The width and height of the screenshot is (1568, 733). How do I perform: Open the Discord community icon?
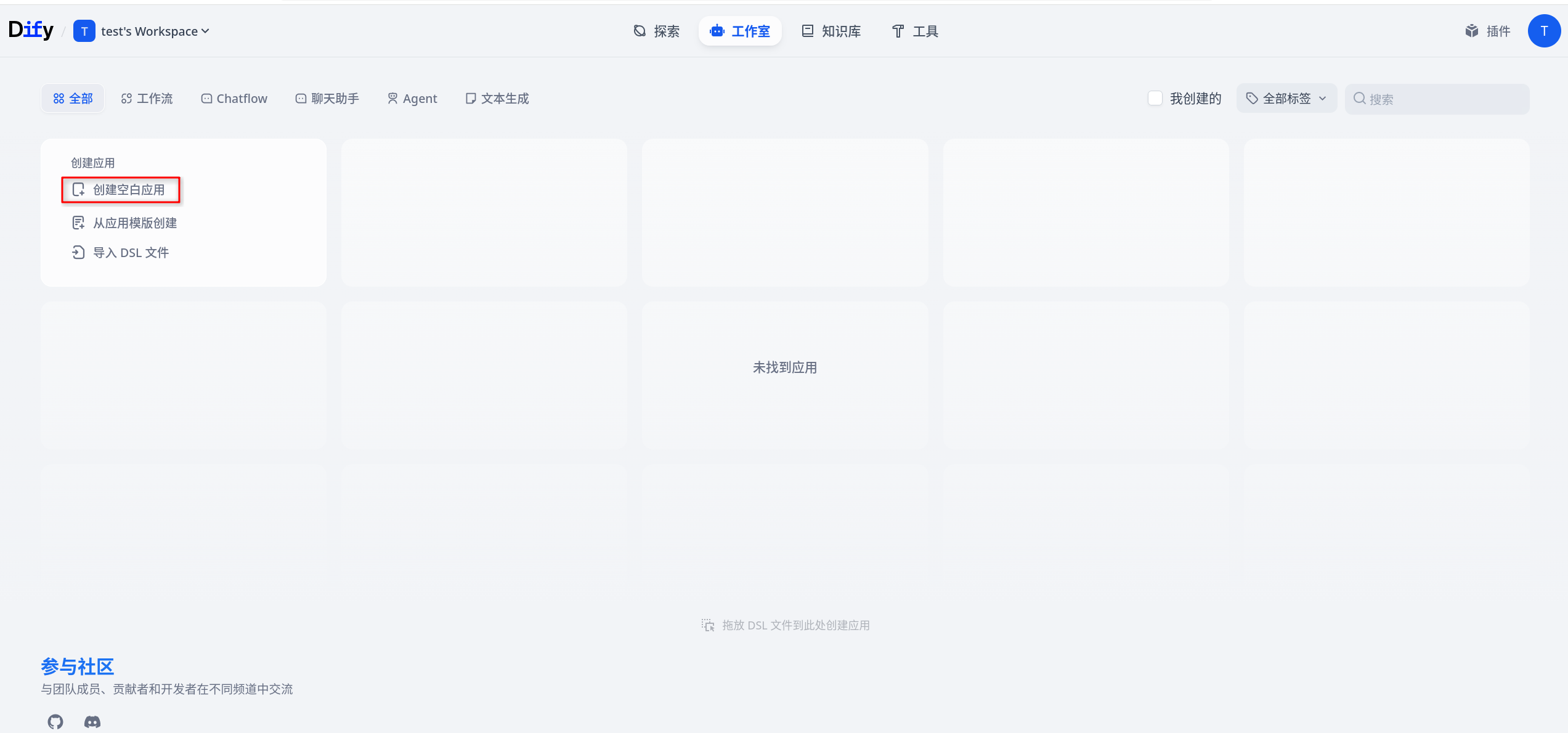pos(92,721)
